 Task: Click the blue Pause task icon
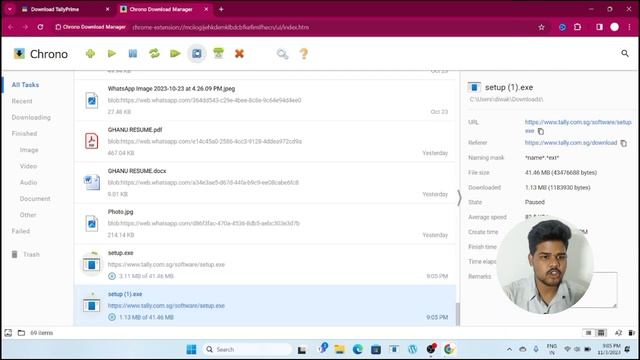coord(133,53)
